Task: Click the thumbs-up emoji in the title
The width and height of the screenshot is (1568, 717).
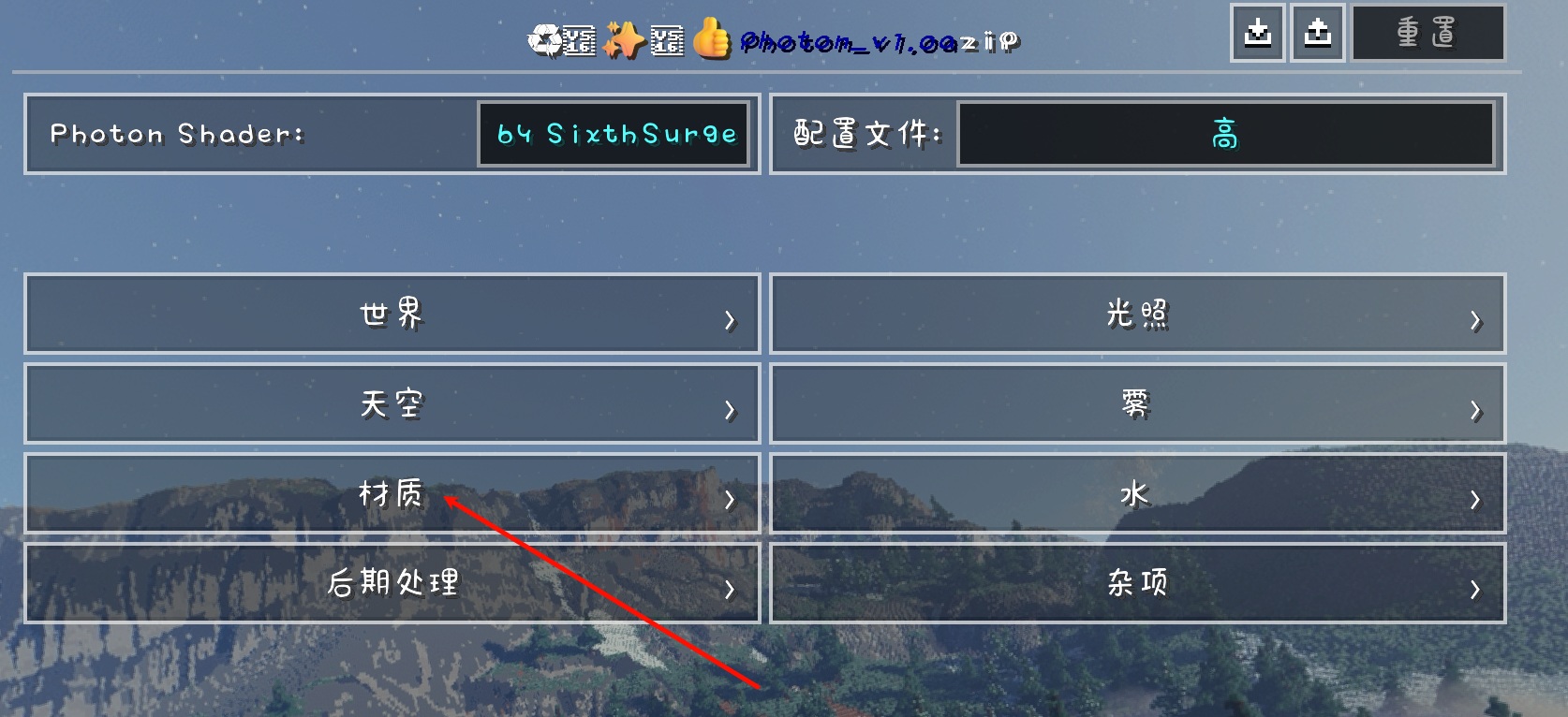Action: (x=712, y=38)
